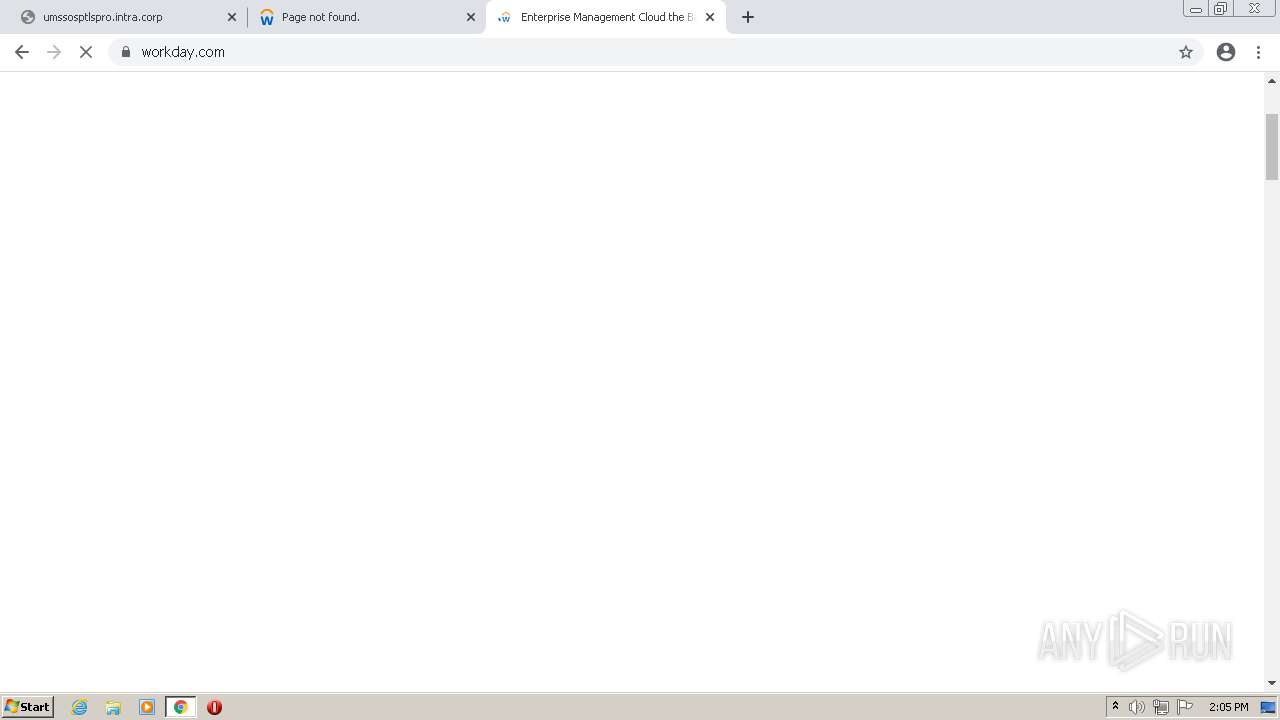The height and width of the screenshot is (720, 1280).
Task: Open the media player taskbar icon
Action: pyautogui.click(x=147, y=707)
